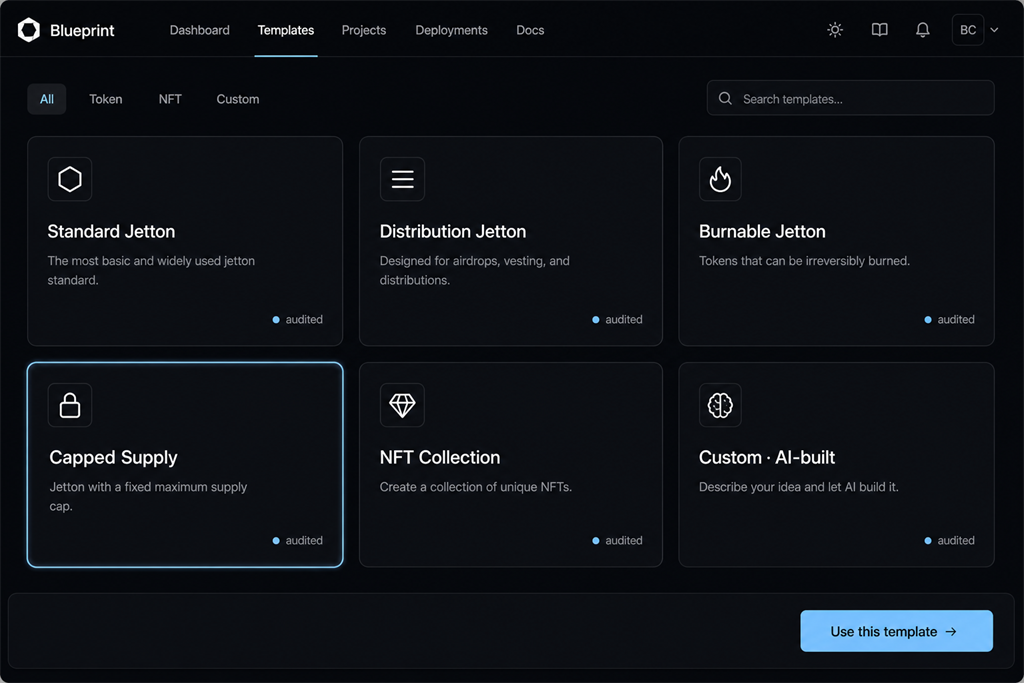Filter templates by Token
This screenshot has height=683, width=1024.
106,99
